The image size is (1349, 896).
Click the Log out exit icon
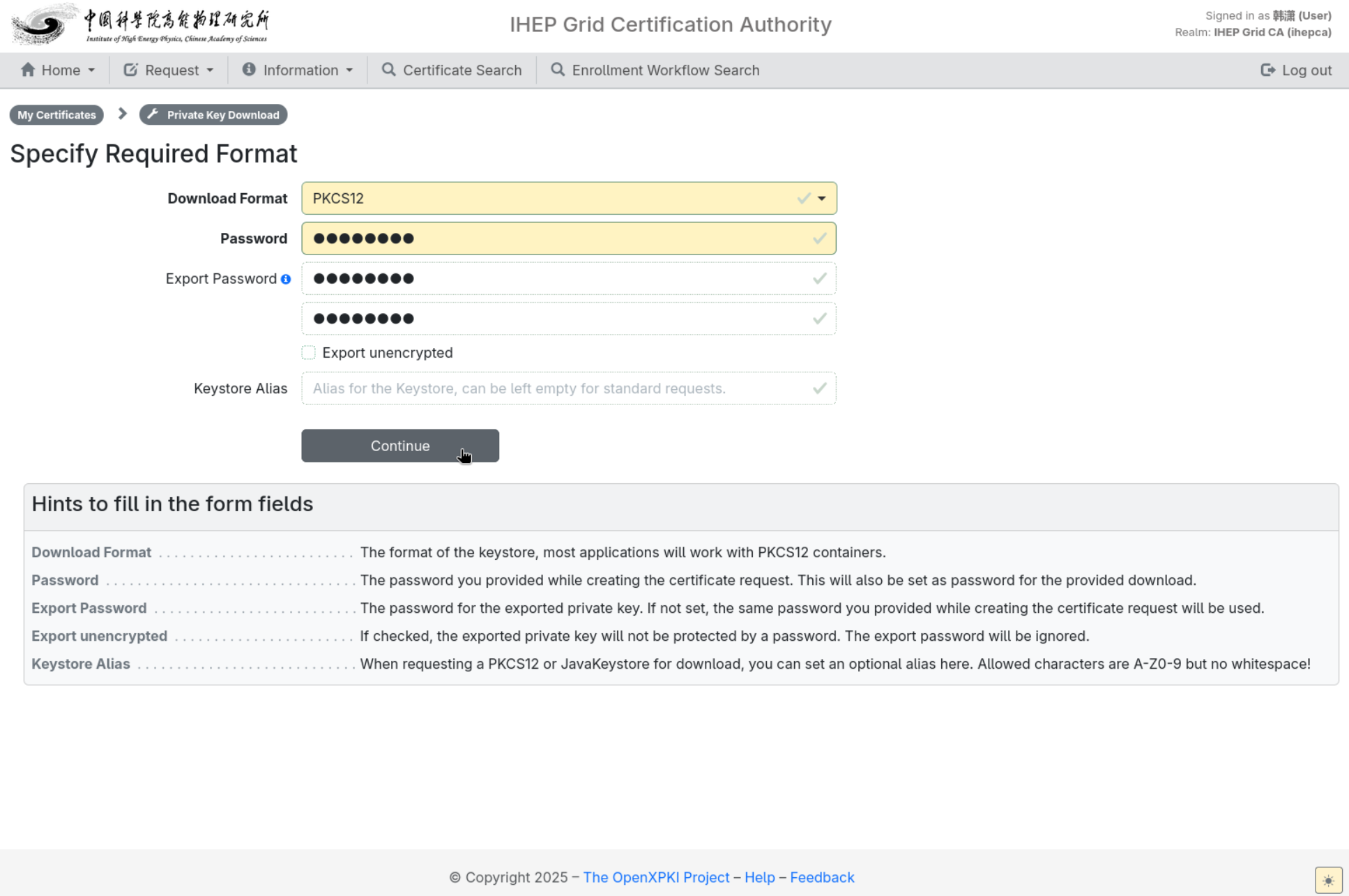[x=1268, y=70]
